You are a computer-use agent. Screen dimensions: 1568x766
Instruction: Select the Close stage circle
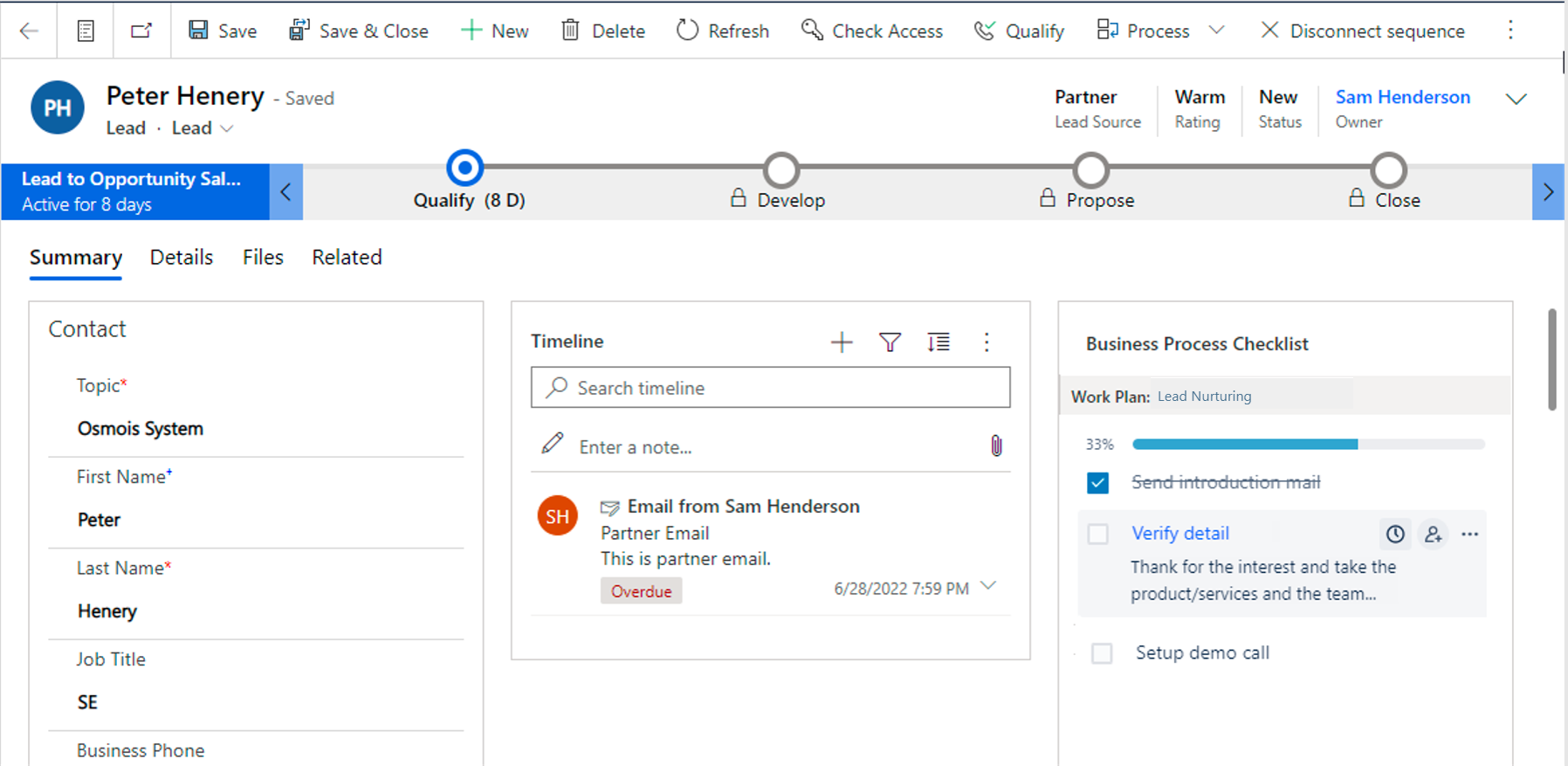click(1388, 170)
